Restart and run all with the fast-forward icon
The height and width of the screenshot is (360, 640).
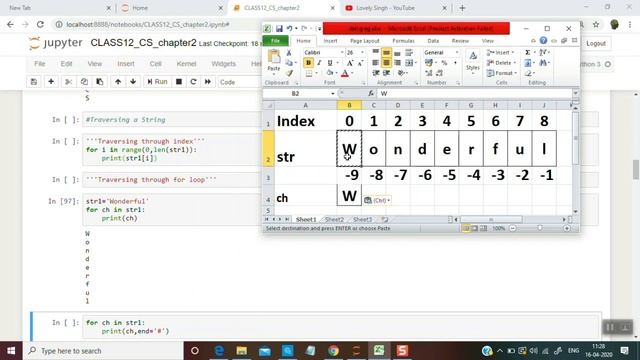coord(208,82)
